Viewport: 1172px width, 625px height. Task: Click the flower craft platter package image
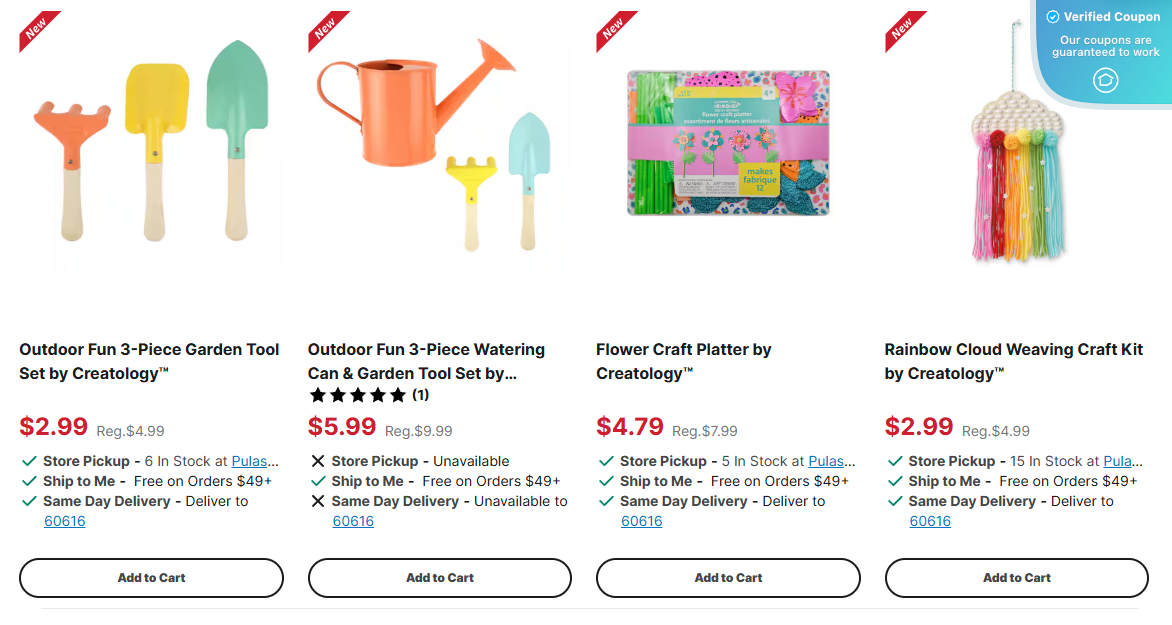[x=727, y=145]
